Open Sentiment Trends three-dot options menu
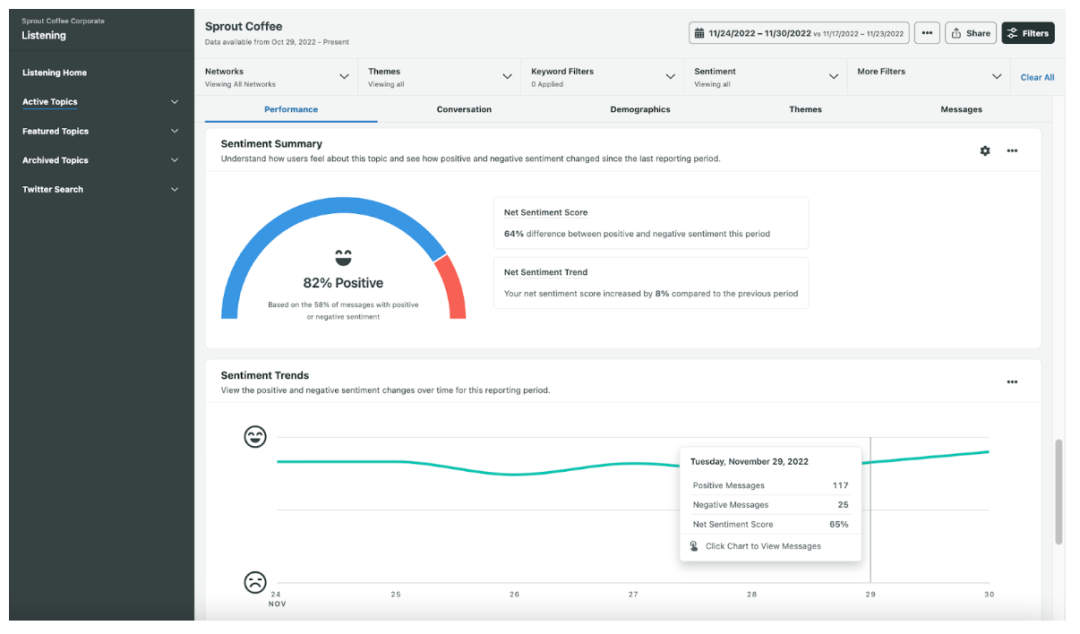Image resolution: width=1080 pixels, height=634 pixels. [x=1012, y=382]
